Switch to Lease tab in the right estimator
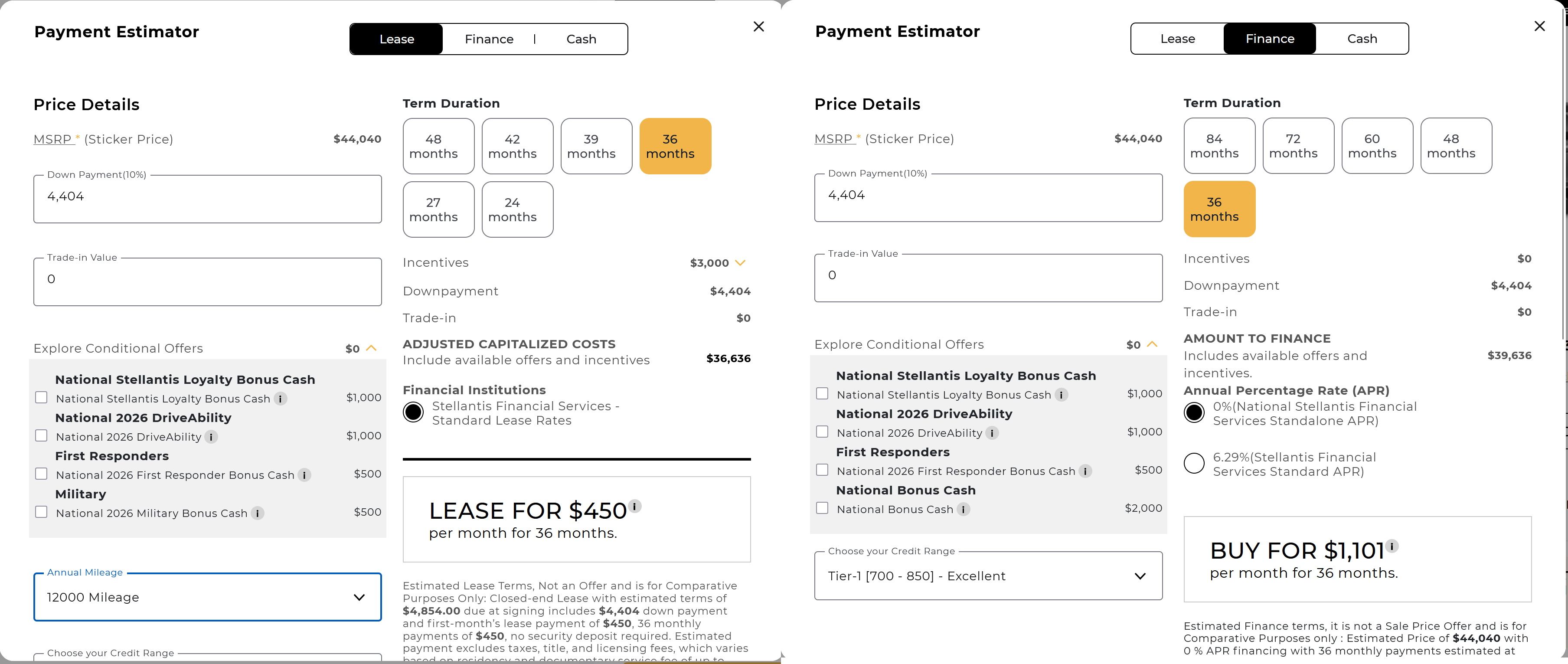Image resolution: width=1568 pixels, height=664 pixels. [1178, 38]
